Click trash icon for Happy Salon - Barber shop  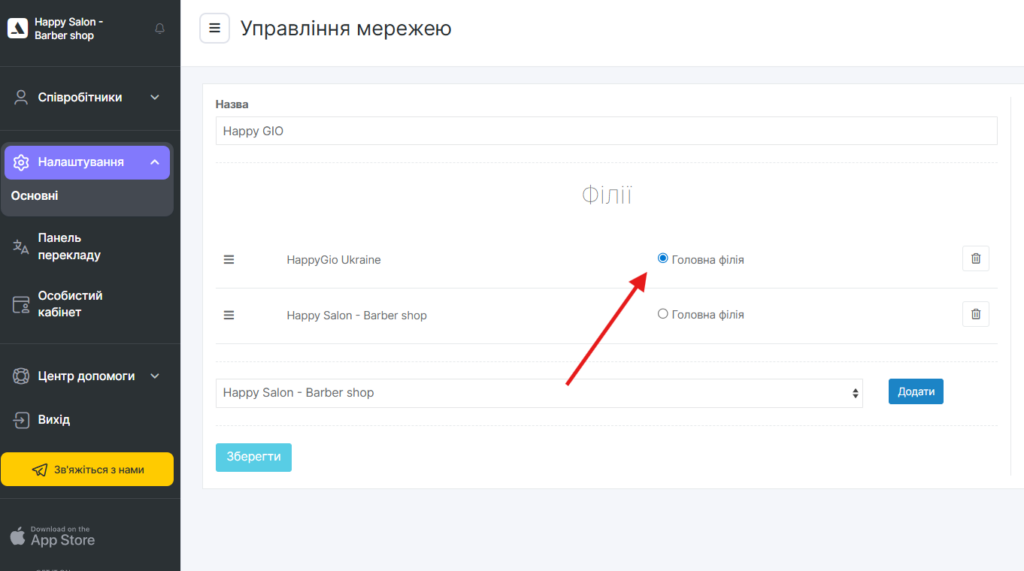click(x=976, y=315)
